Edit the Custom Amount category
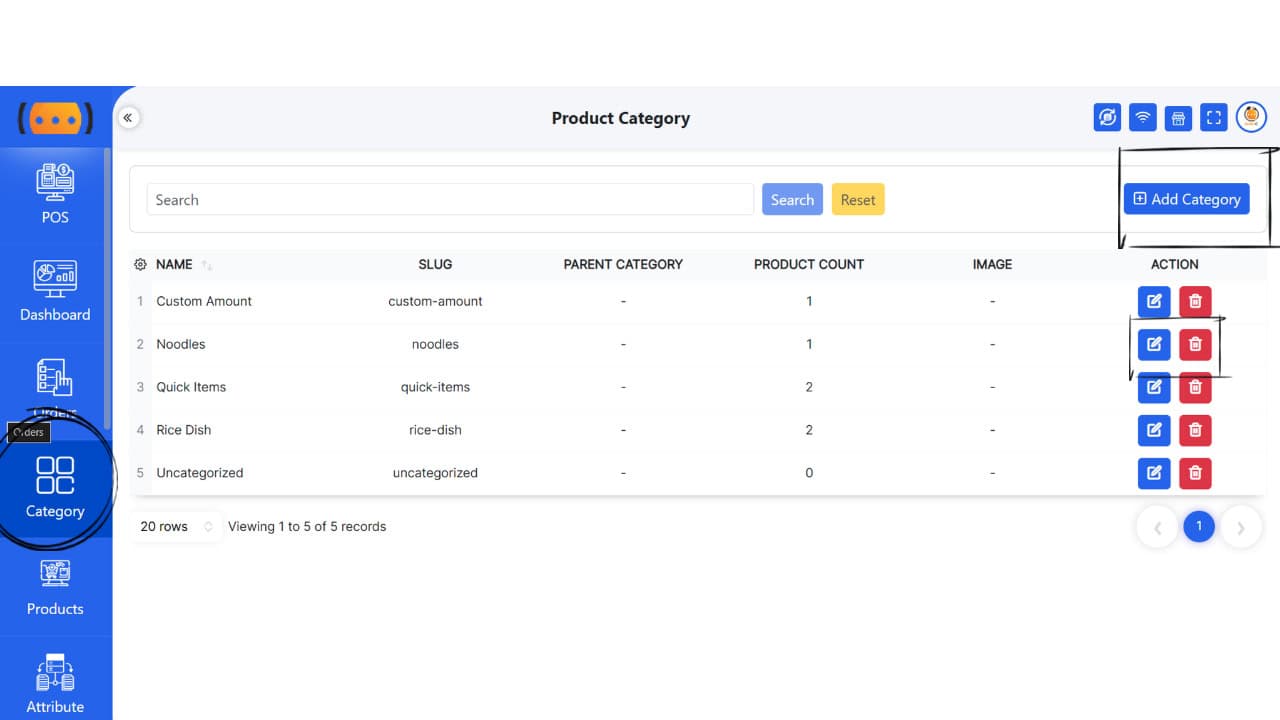This screenshot has width=1280, height=720. 1154,301
